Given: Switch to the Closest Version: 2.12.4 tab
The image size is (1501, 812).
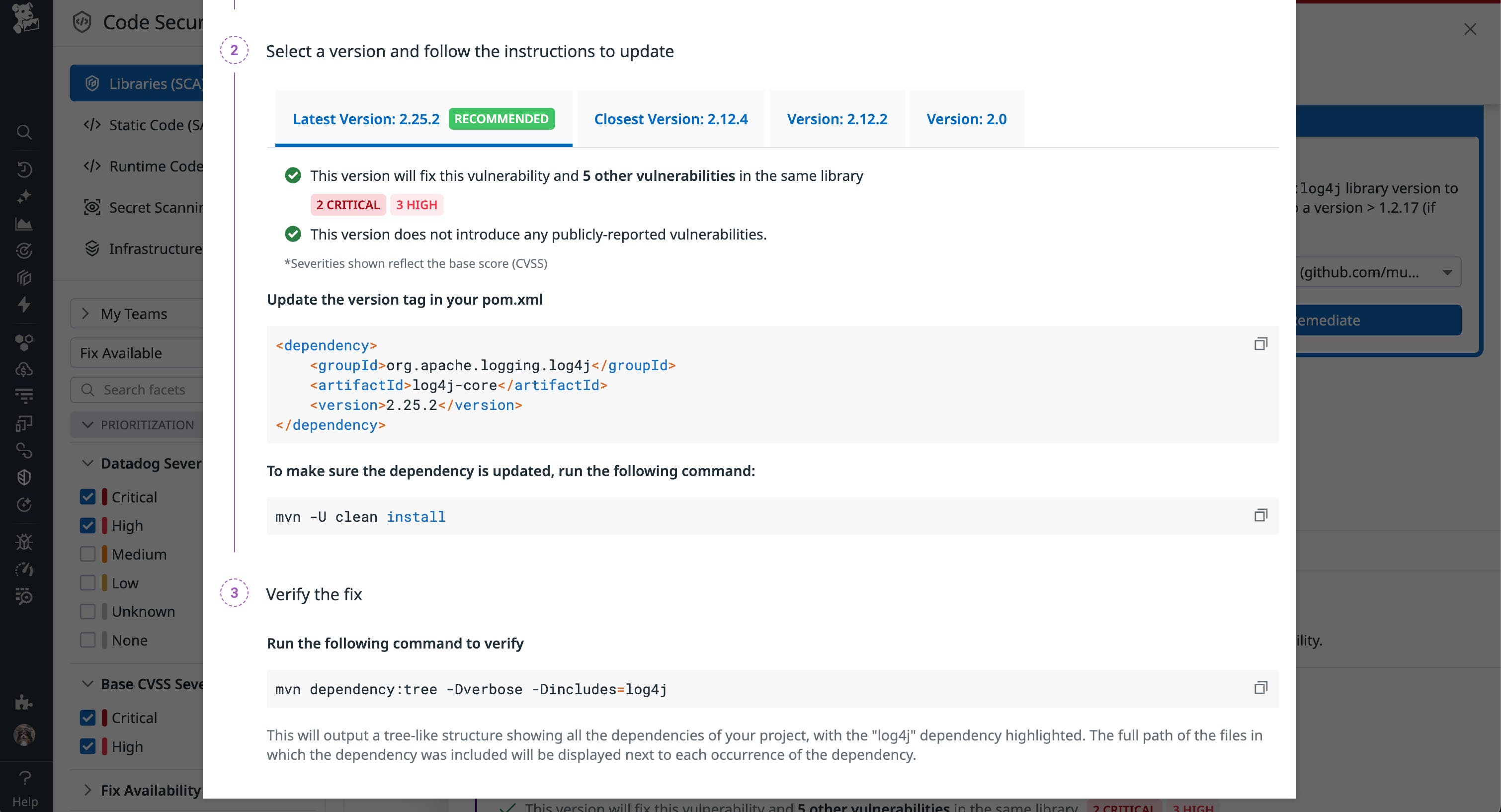Looking at the screenshot, I should (x=670, y=119).
